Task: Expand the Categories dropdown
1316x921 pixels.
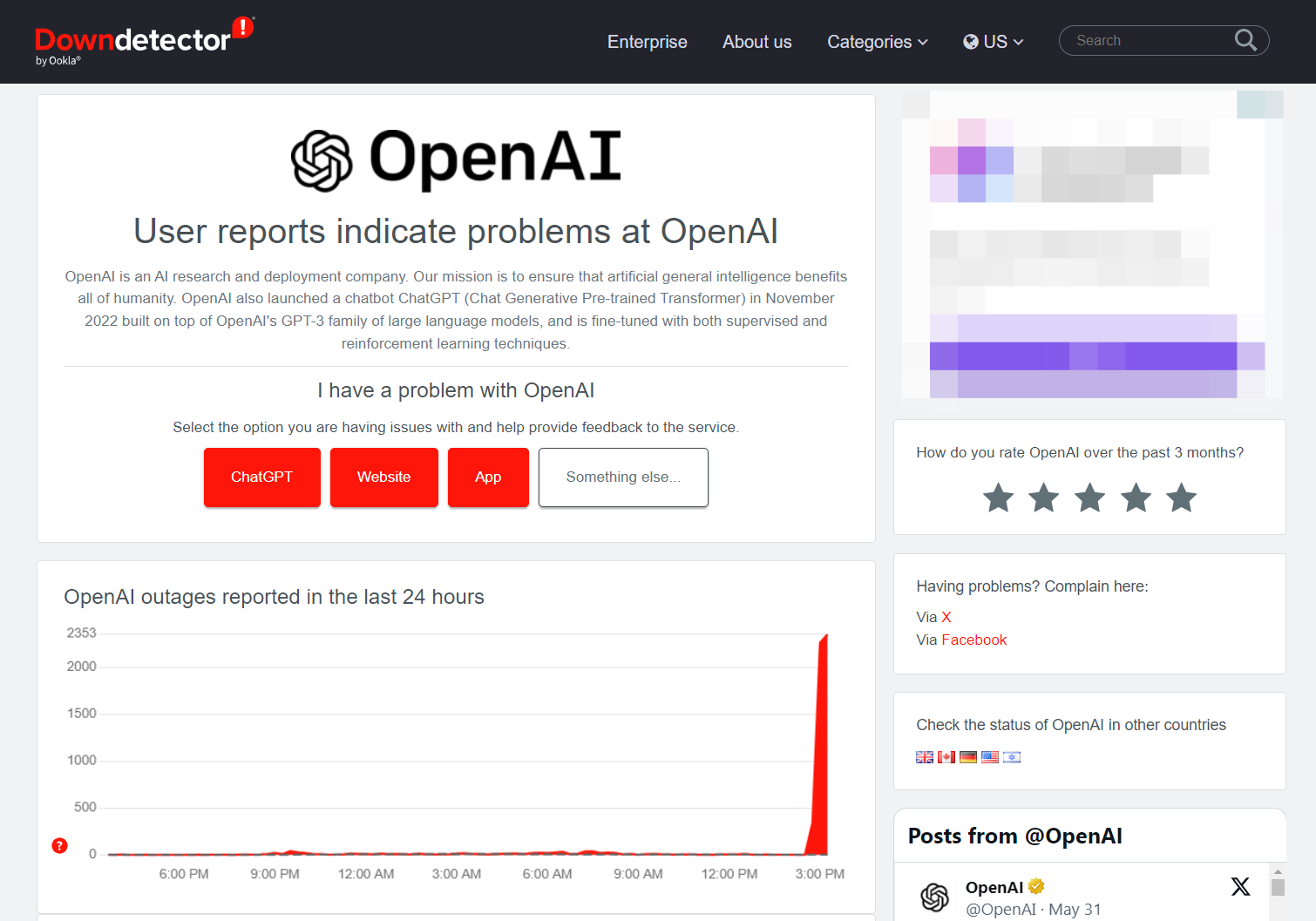Action: (x=878, y=42)
